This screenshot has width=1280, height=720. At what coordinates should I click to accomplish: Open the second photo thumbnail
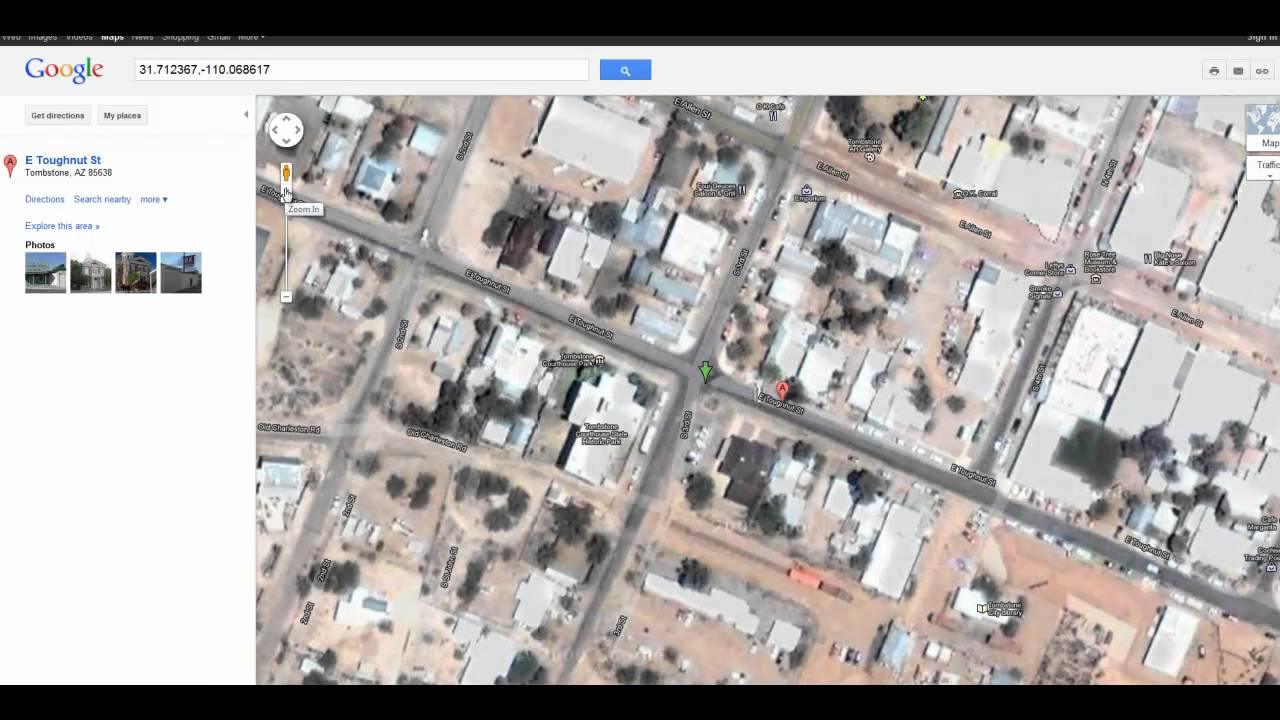[x=91, y=273]
